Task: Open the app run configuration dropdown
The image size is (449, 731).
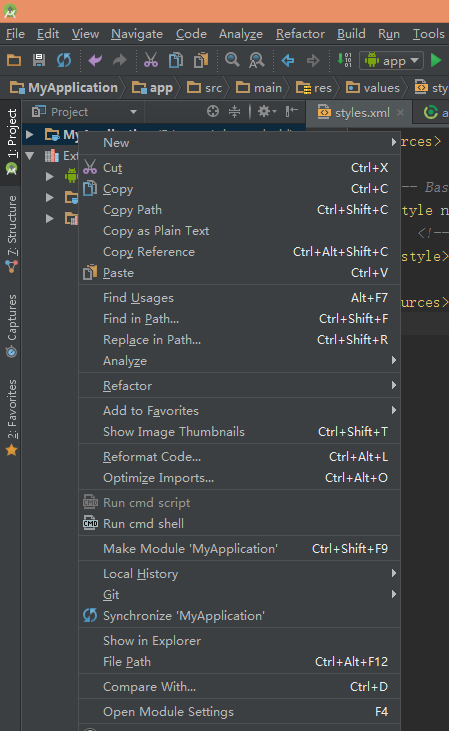Action: click(x=391, y=61)
